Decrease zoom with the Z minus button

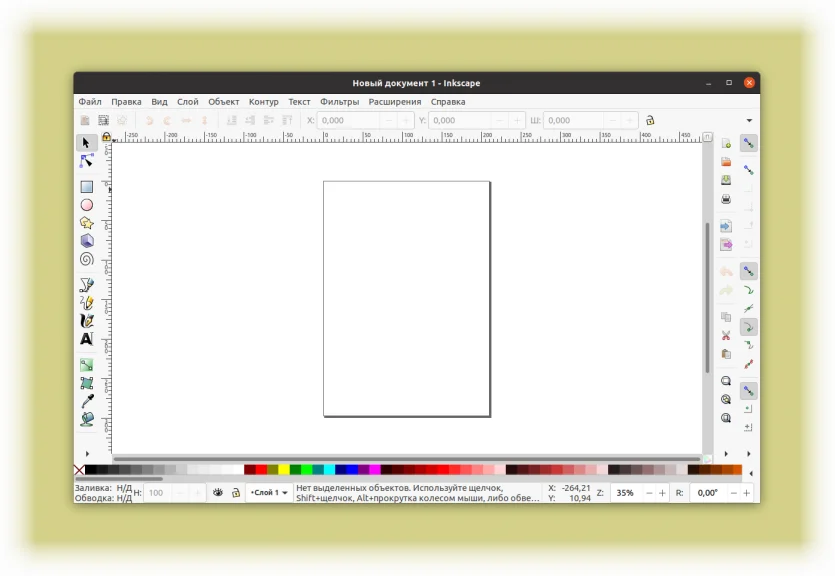pos(649,493)
